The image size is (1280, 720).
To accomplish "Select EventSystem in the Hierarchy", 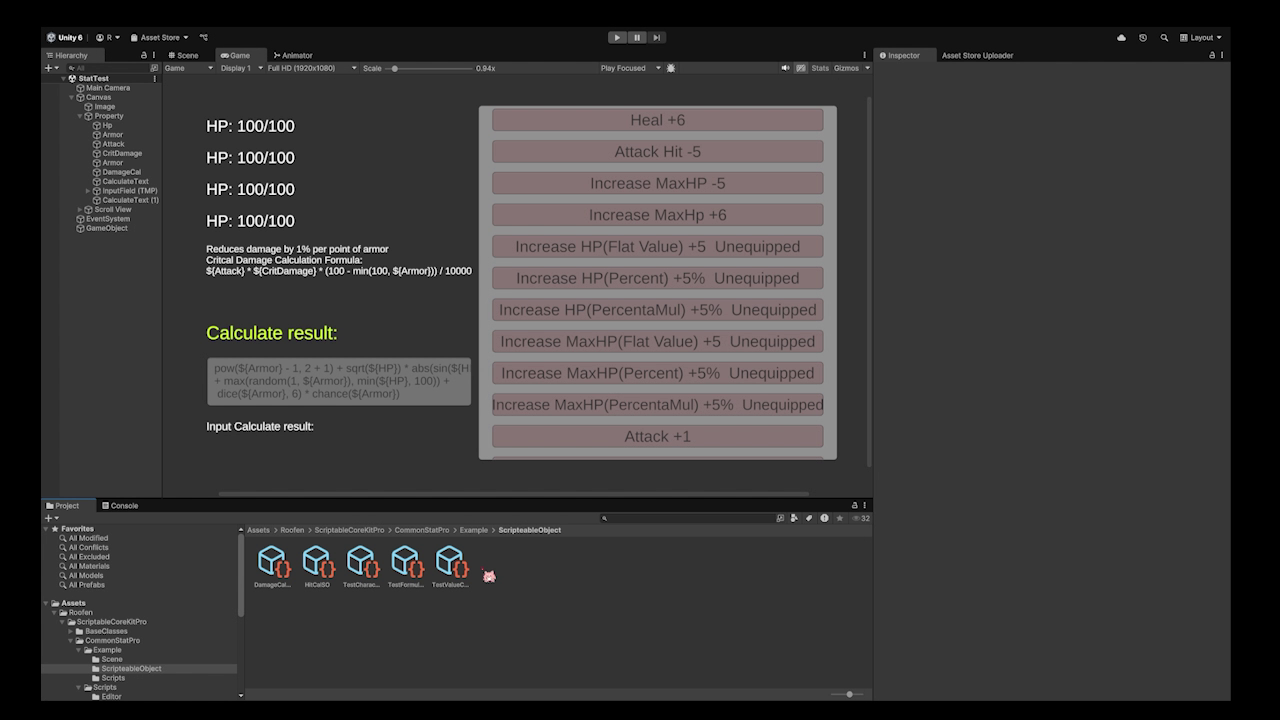I will [107, 218].
